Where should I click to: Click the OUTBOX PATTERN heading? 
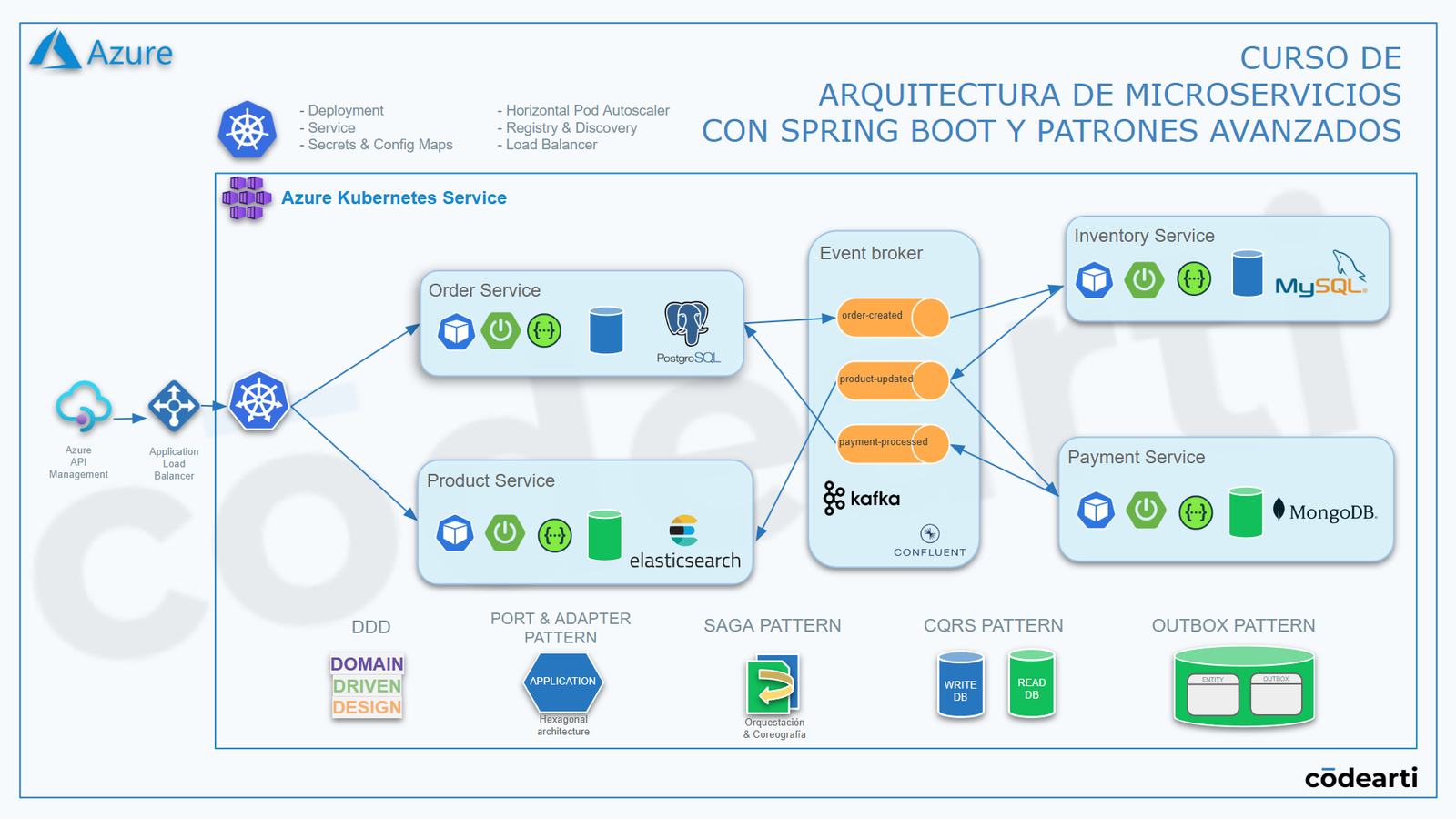[x=1234, y=625]
